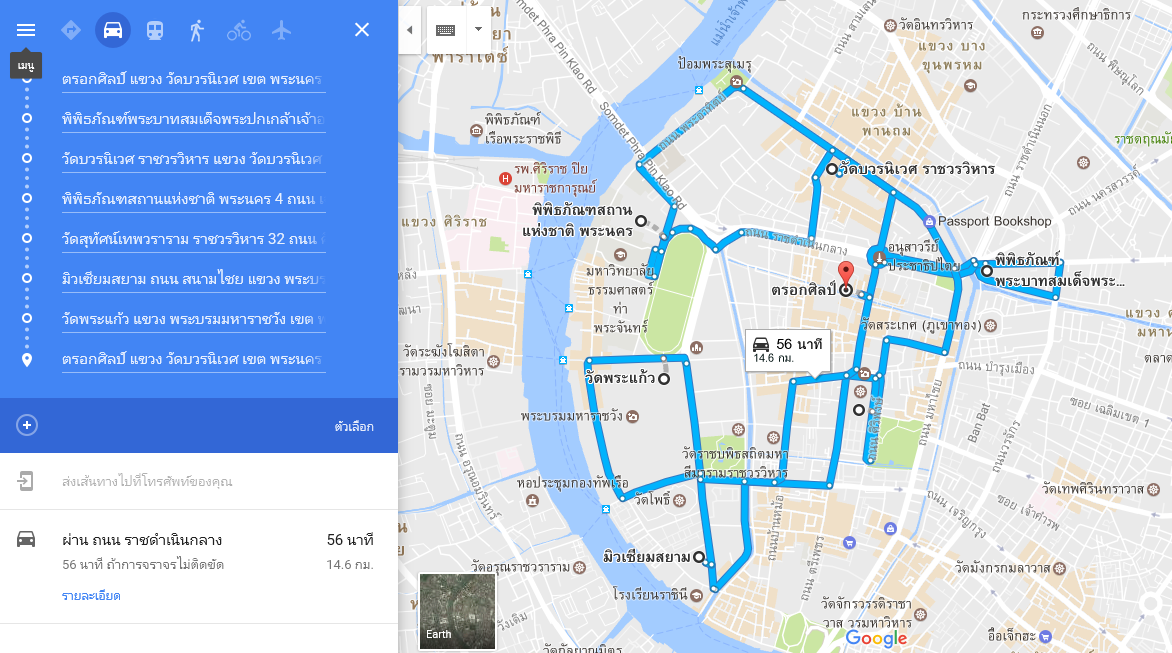Expand the keyboard input dropdown arrow
The width and height of the screenshot is (1172, 653).
pos(478,30)
